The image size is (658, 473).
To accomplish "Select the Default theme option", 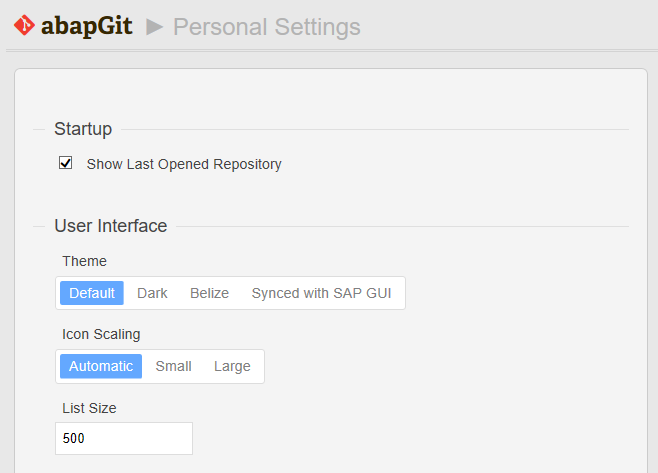I will tap(92, 293).
